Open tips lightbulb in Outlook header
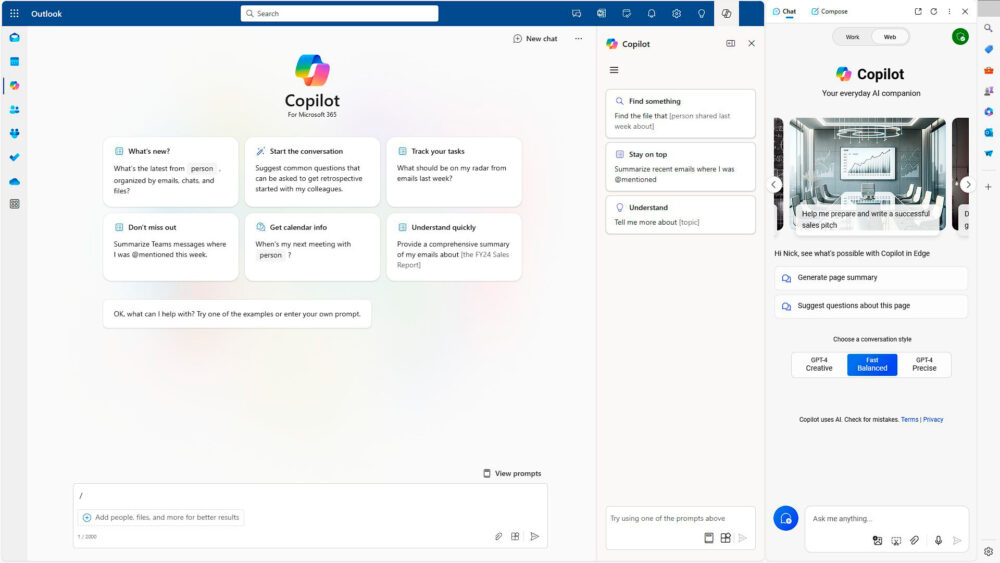The image size is (1000, 563). pos(701,13)
